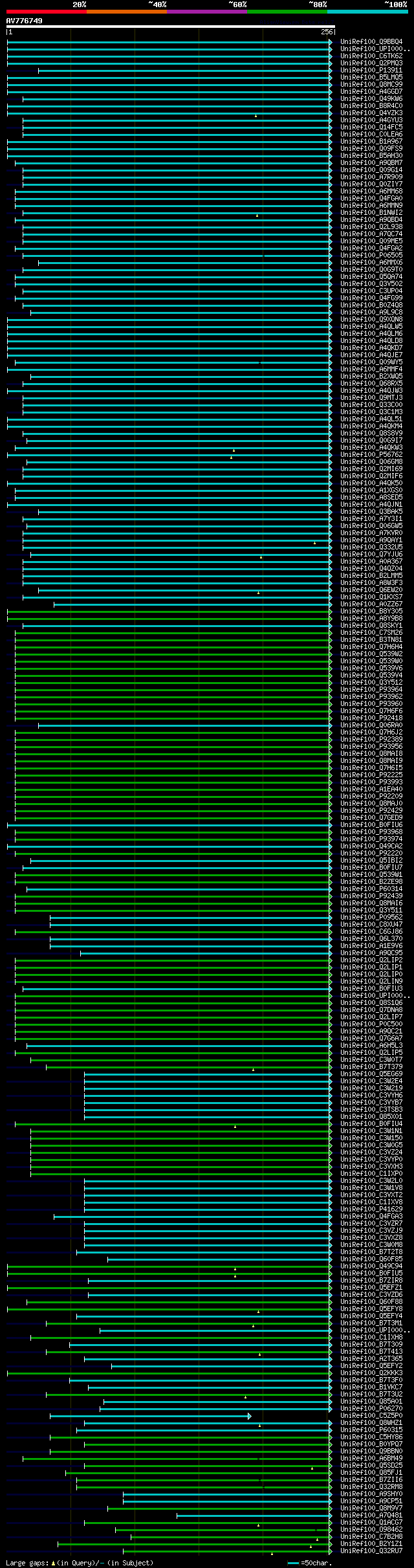Select label UniRef100_P06505
The width and height of the screenshot is (414, 1568).
pyautogui.click(x=371, y=256)
